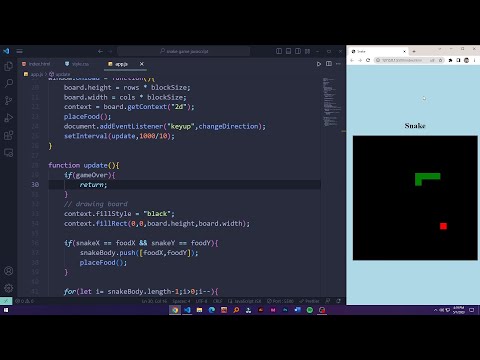The height and width of the screenshot is (360, 480).
Task: Open the VS Code hamburger menu
Action: coord(19,51)
